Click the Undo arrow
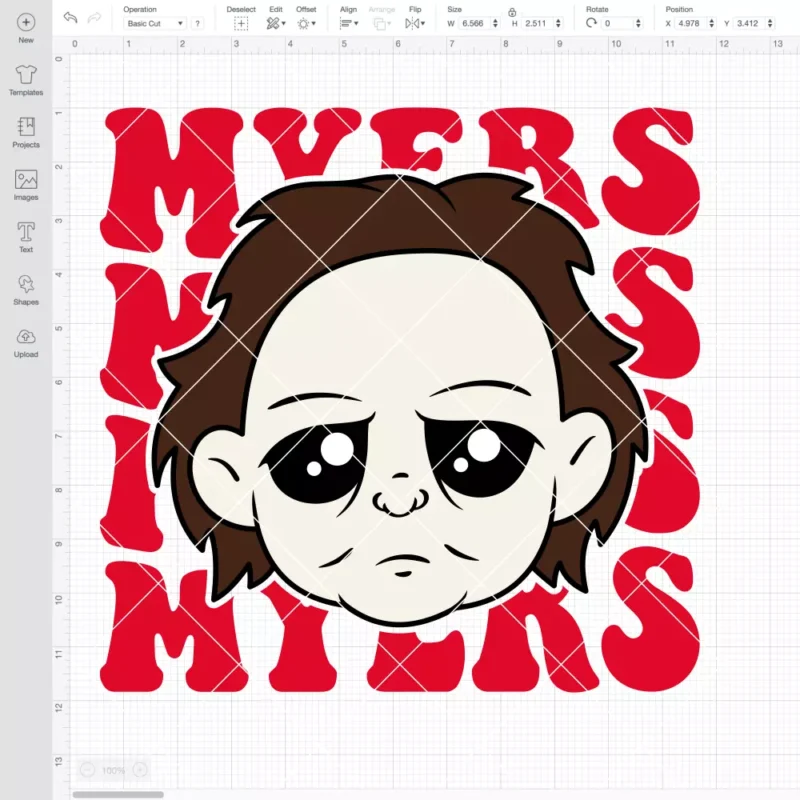The height and width of the screenshot is (800, 800). tap(70, 18)
